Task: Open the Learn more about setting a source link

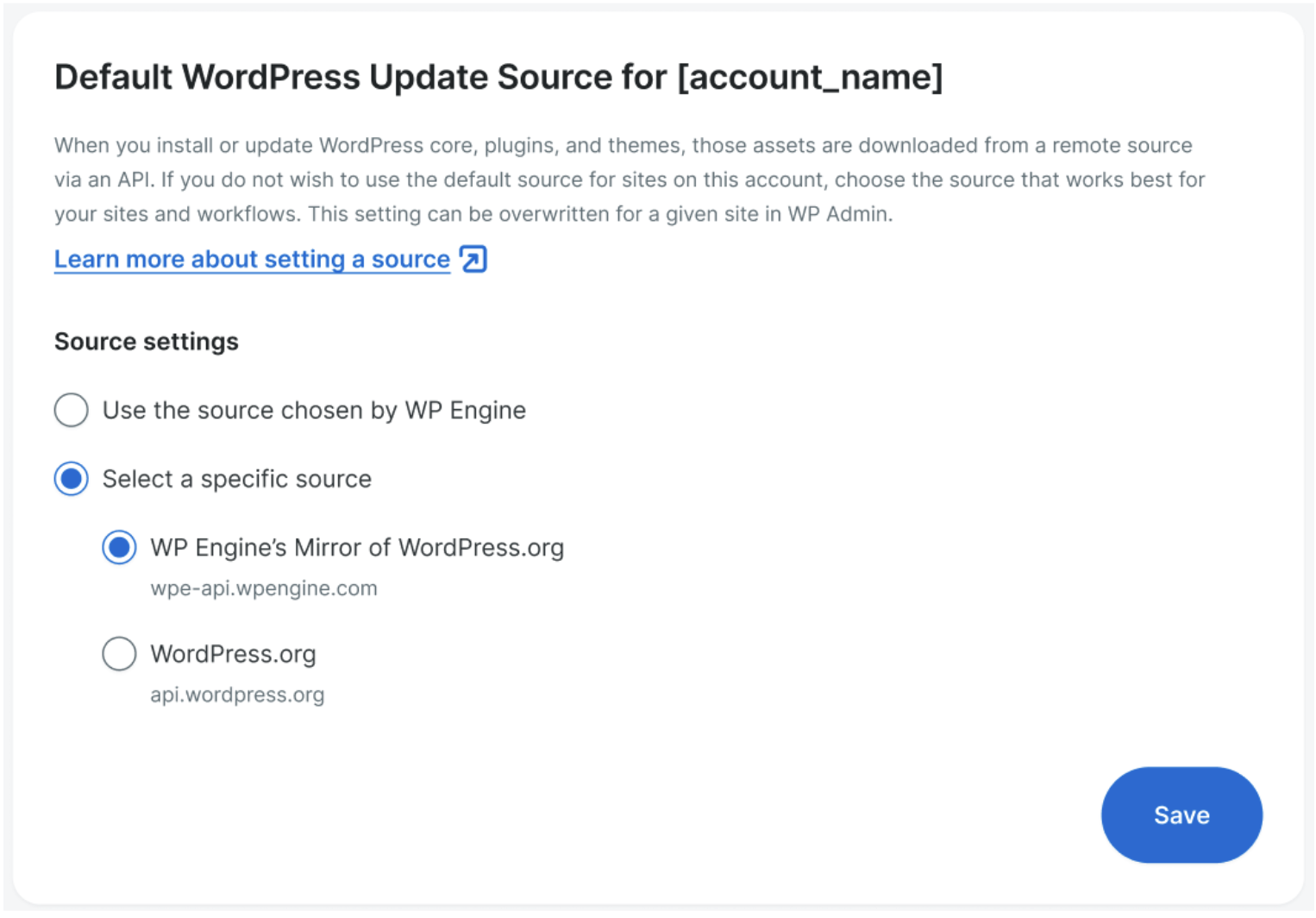Action: point(252,259)
